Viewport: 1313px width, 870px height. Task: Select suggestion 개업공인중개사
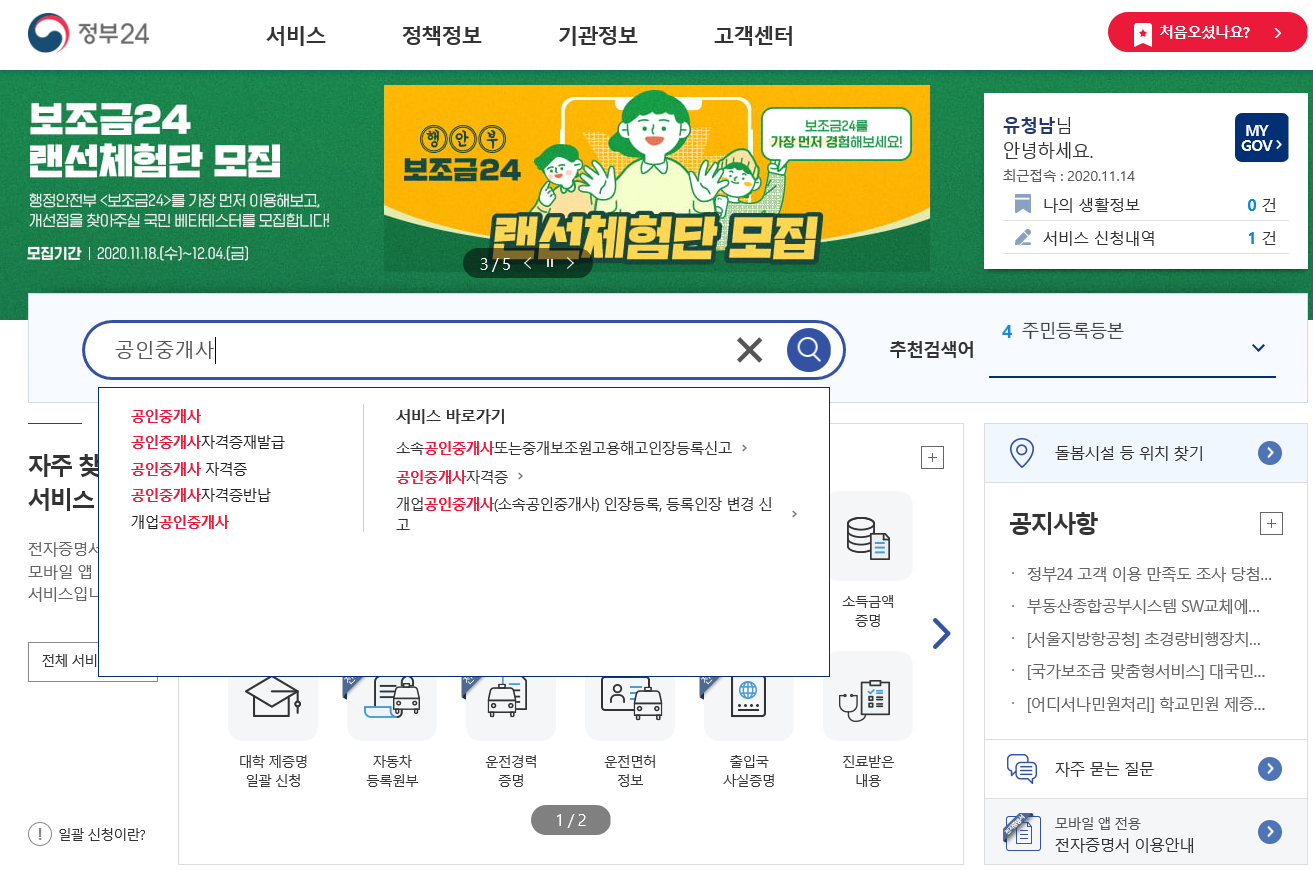(x=179, y=521)
